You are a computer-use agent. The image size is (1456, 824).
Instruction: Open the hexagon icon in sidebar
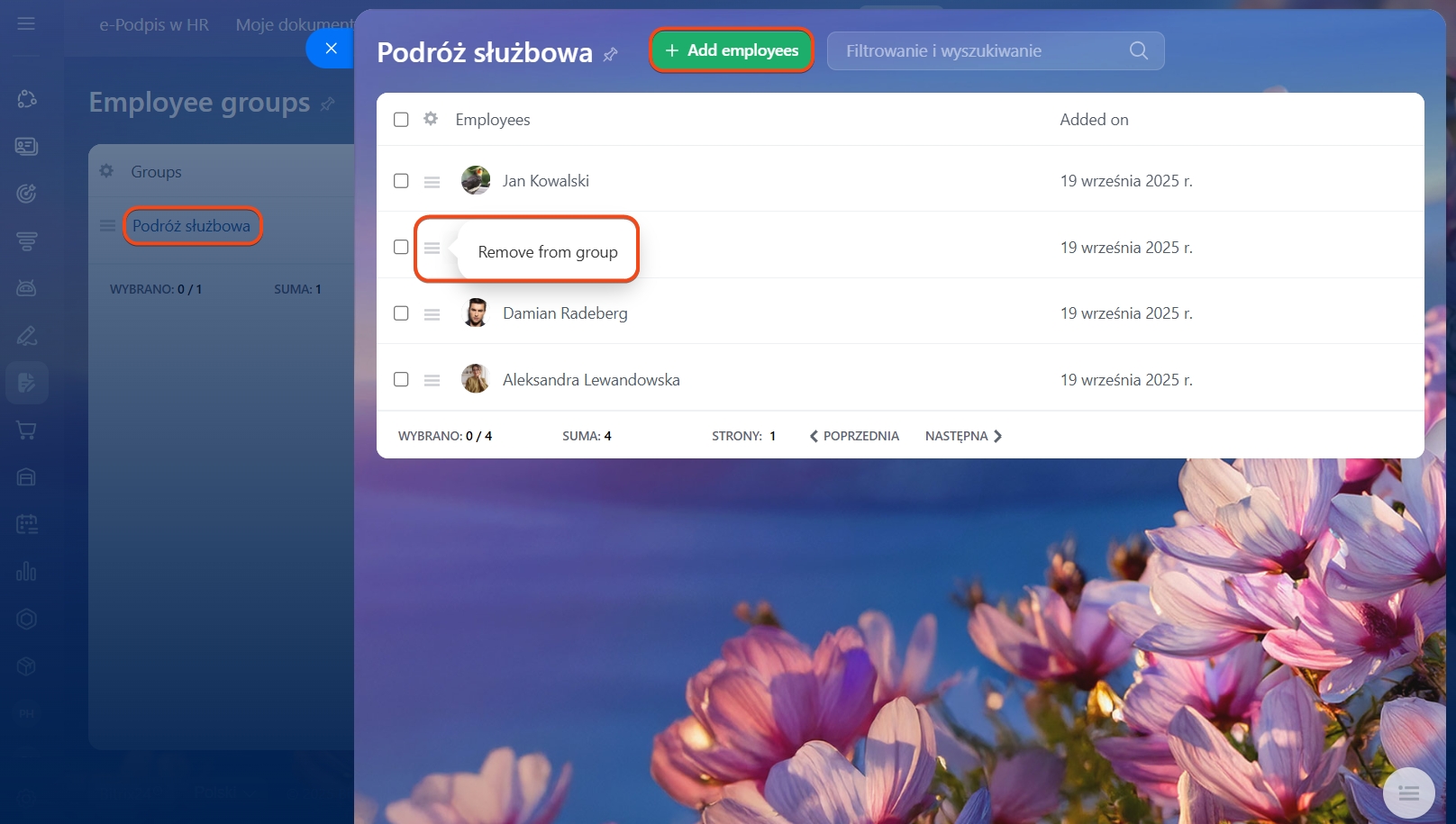(26, 619)
